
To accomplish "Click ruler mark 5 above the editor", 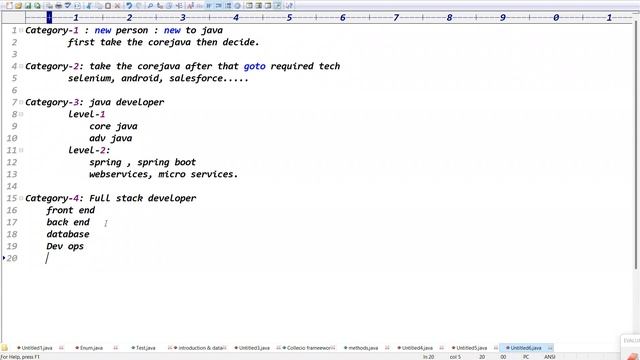I will tap(289, 18).
